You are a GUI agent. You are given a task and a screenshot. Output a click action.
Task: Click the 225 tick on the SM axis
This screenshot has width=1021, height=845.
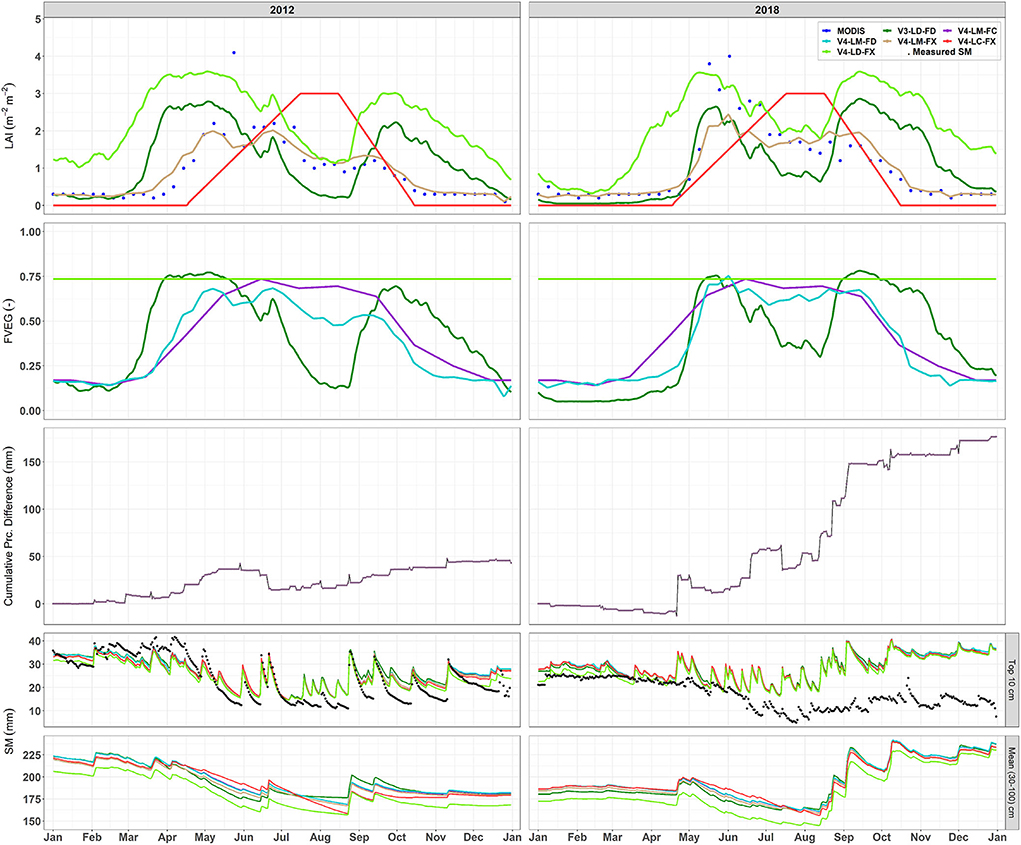(33, 755)
